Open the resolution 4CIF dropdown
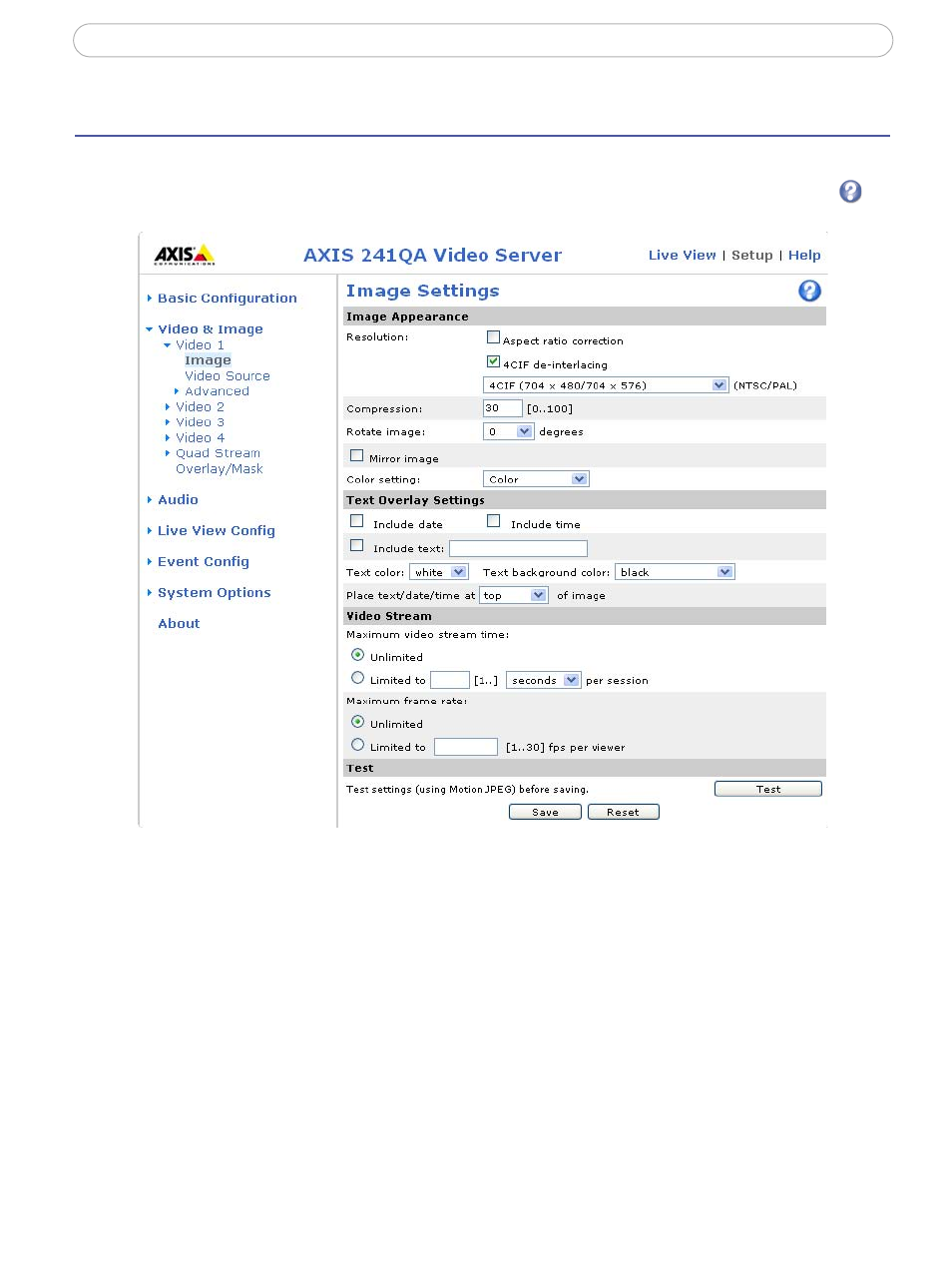The width and height of the screenshot is (952, 1261). 606,385
